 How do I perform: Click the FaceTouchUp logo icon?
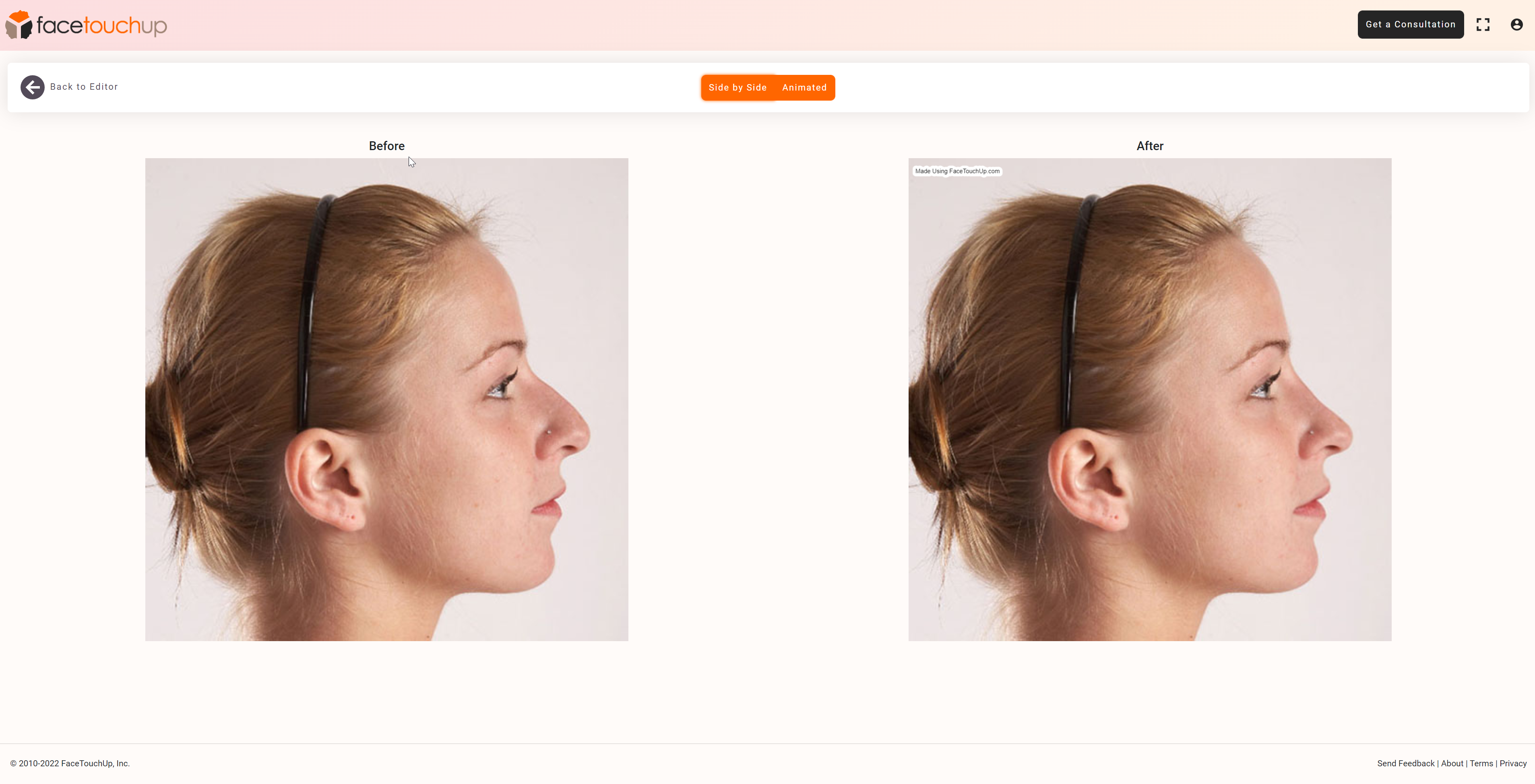pyautogui.click(x=19, y=25)
